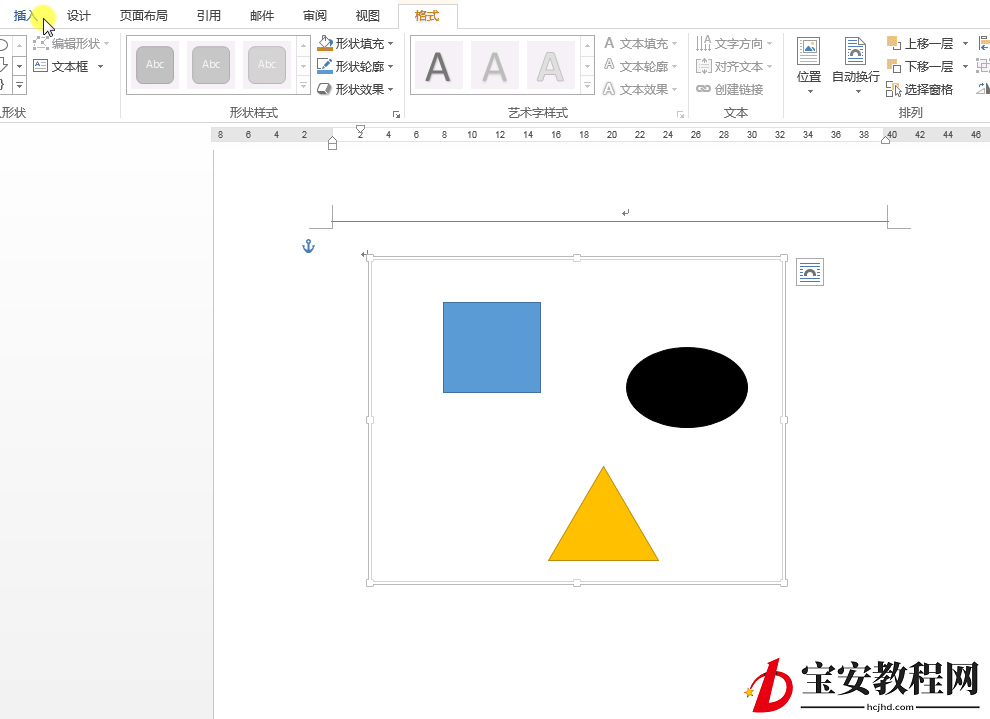Click the 下移一层 send backward button
The image size is (990, 719).
tap(921, 66)
